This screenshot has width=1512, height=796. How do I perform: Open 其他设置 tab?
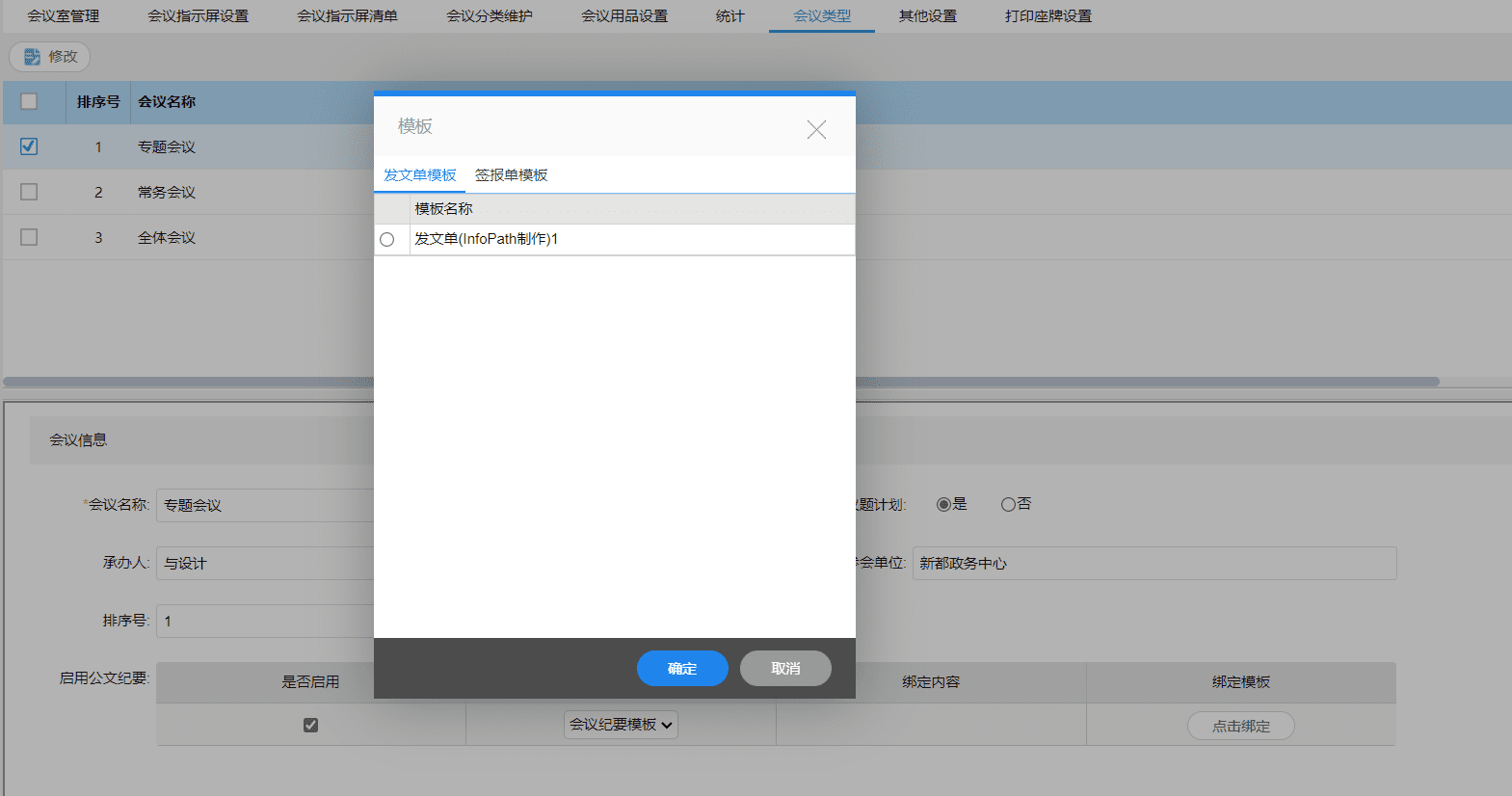pyautogui.click(x=928, y=16)
